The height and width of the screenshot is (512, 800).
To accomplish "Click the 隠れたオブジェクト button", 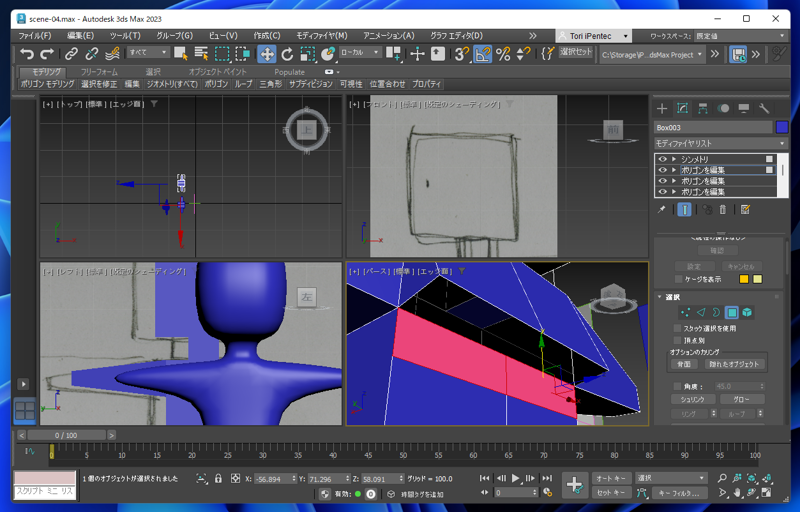I will click(734, 364).
